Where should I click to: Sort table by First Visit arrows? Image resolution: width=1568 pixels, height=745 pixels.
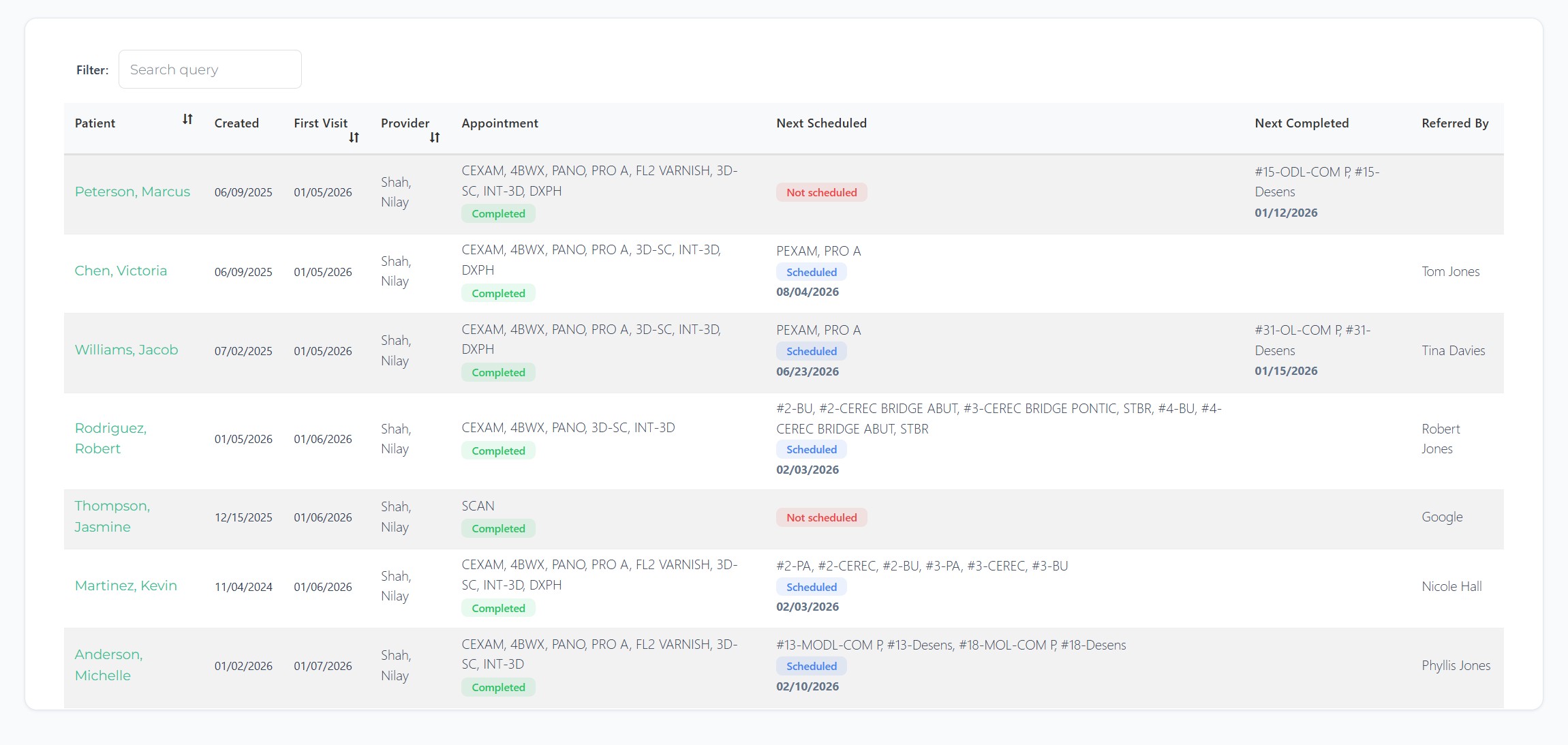click(354, 138)
